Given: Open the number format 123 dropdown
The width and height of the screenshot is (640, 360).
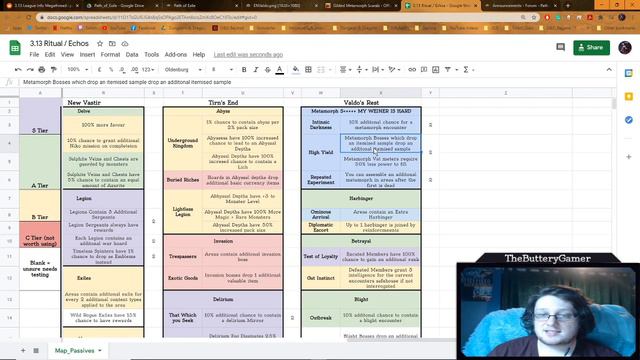Looking at the screenshot, I should pyautogui.click(x=148, y=70).
